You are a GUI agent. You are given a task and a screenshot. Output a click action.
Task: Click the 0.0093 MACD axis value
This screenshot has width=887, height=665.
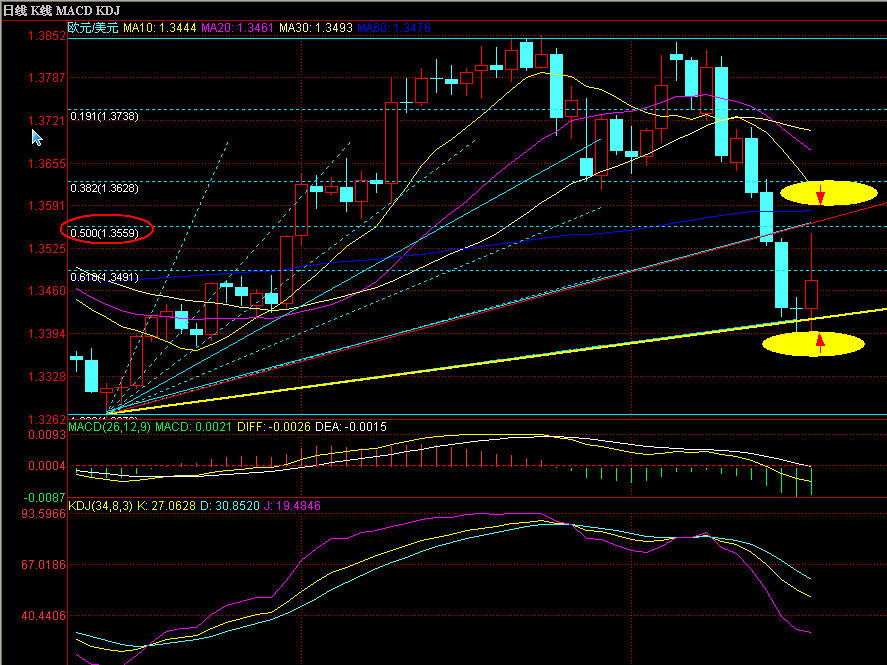pyautogui.click(x=47, y=435)
